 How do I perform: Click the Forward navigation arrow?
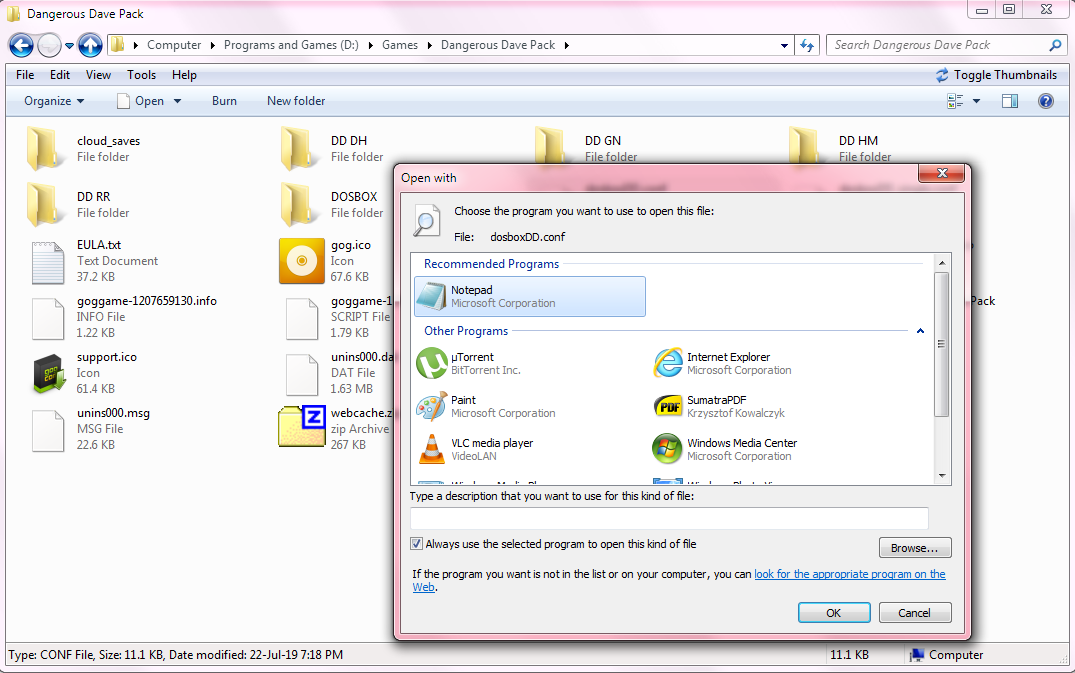pyautogui.click(x=49, y=45)
